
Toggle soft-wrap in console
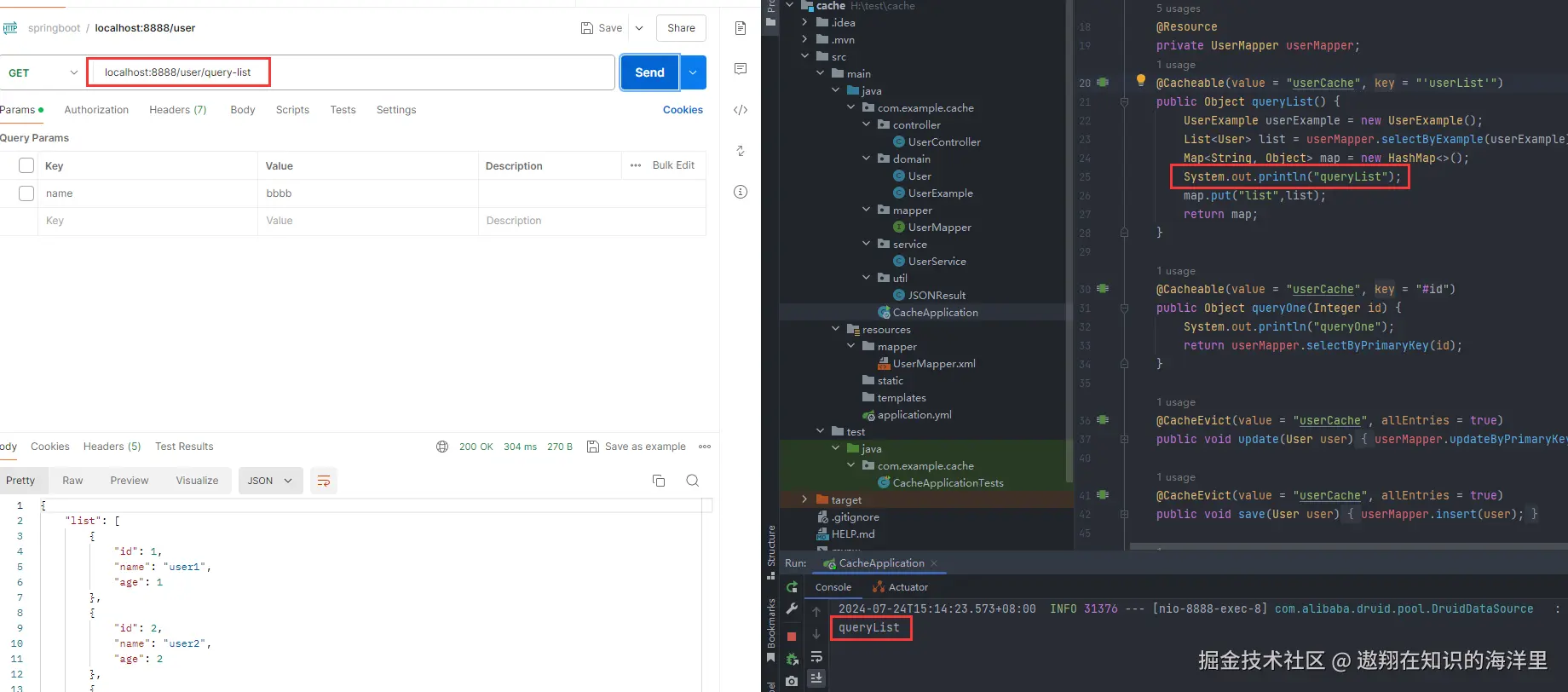(816, 657)
